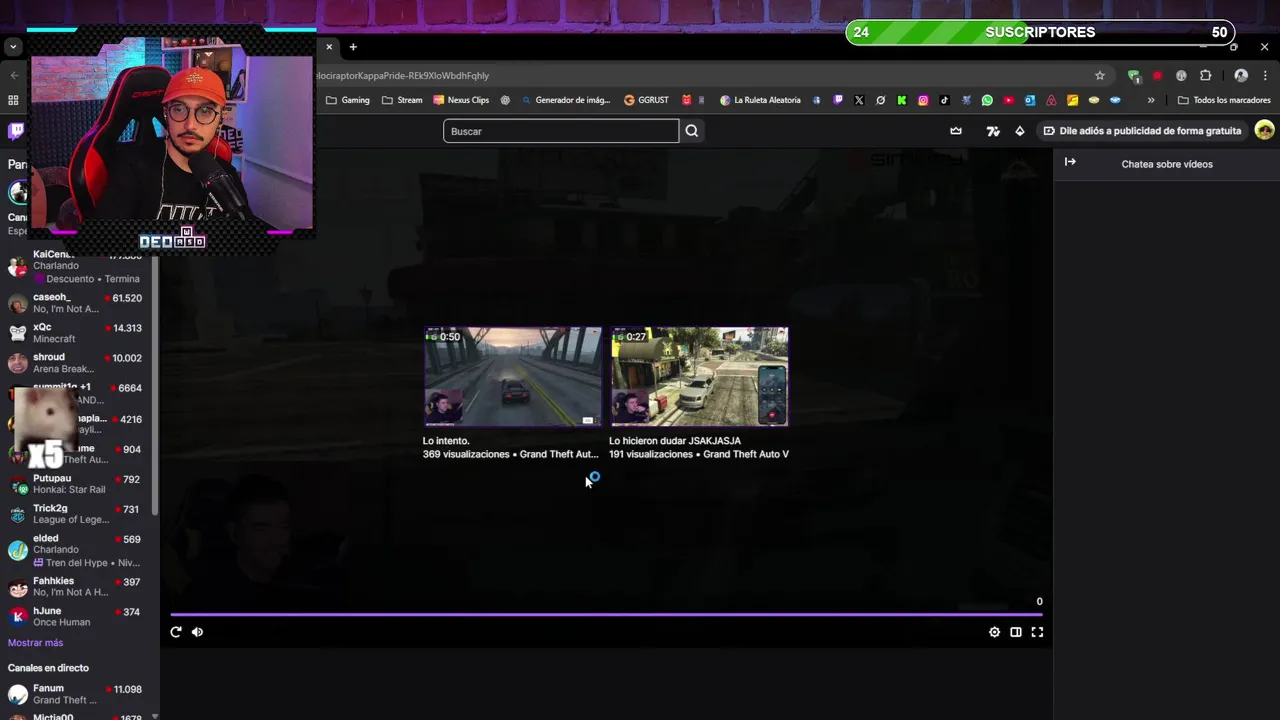Go to Twitch home logo
This screenshot has width=1280, height=720.
tap(16, 131)
